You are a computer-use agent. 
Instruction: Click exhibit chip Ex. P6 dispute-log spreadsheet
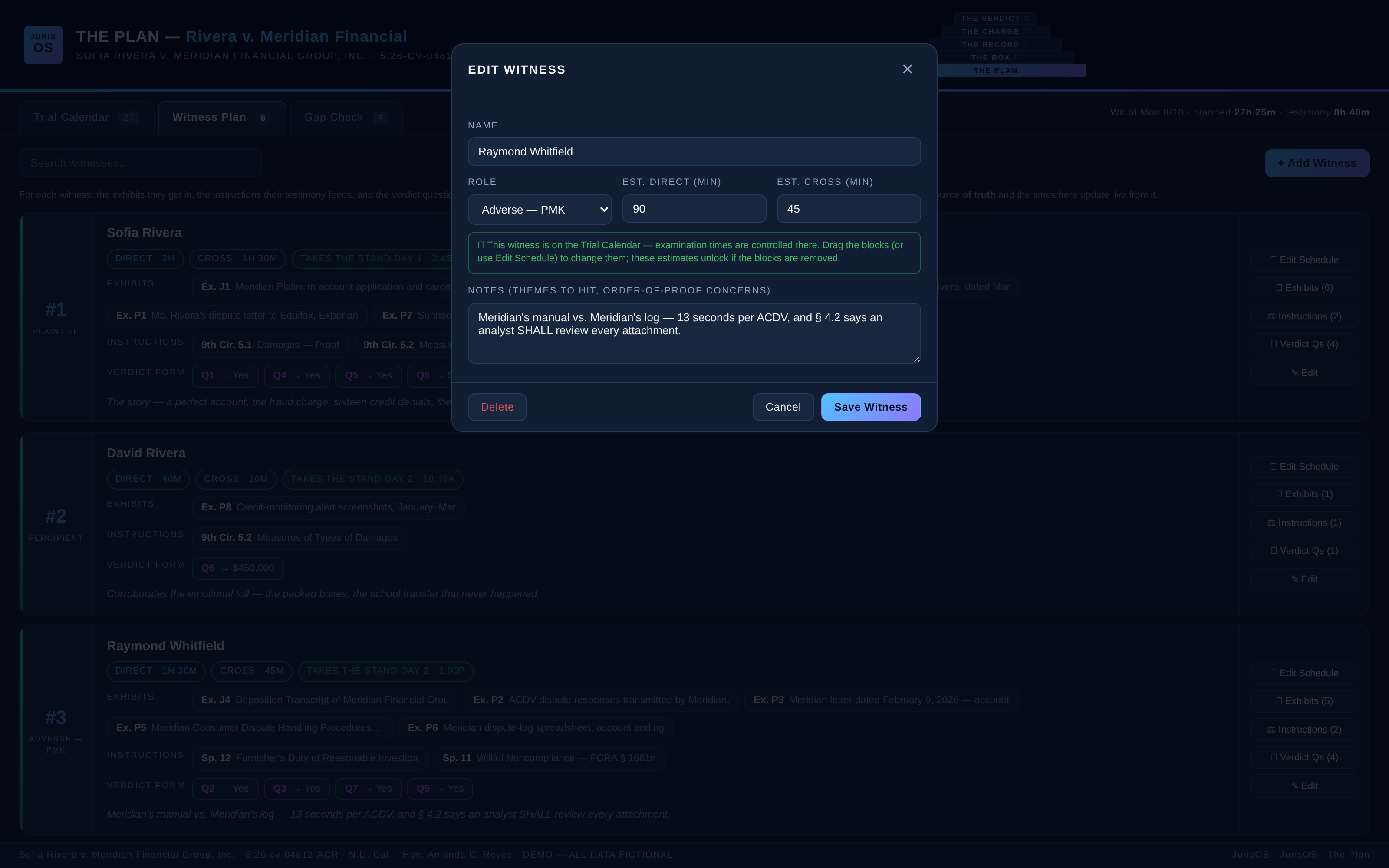(536, 728)
